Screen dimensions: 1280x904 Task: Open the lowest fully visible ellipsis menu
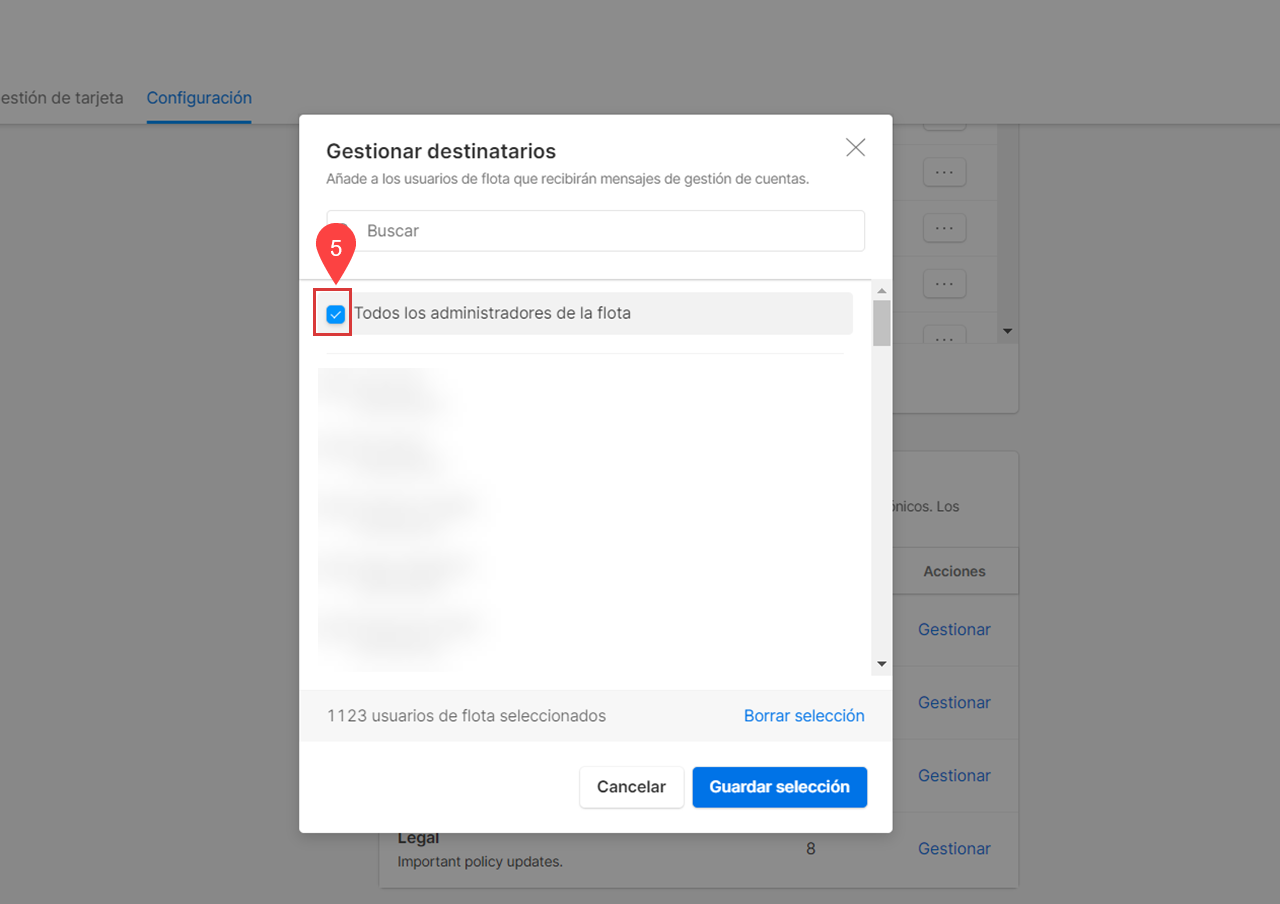coord(944,284)
